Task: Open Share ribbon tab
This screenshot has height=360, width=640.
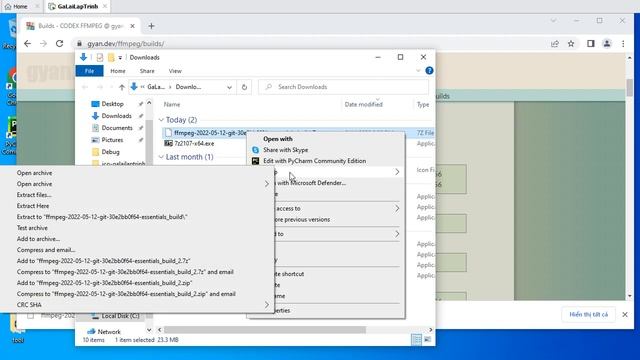Action: (x=147, y=71)
